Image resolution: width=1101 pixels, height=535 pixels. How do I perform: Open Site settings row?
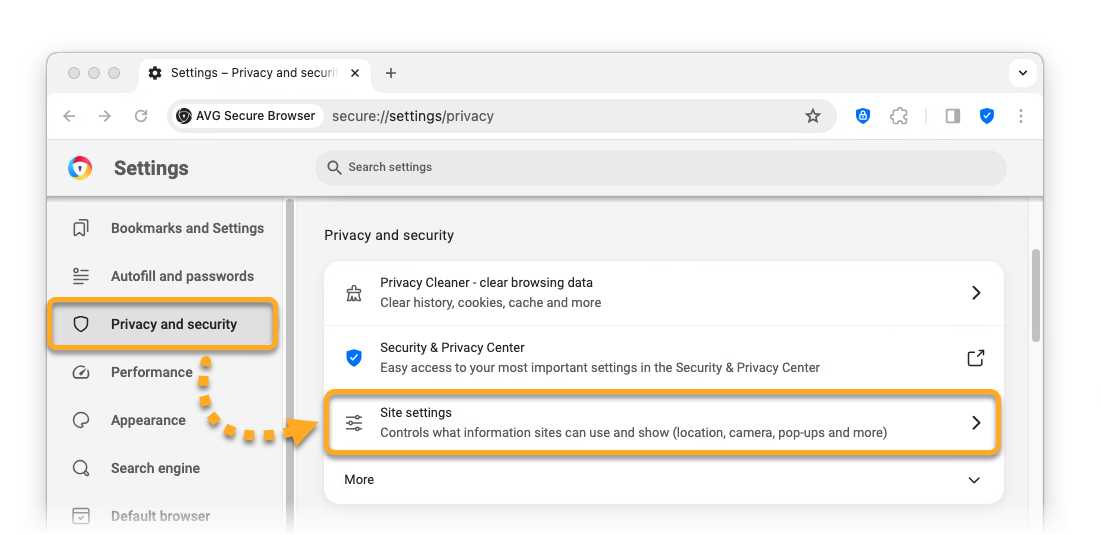point(662,423)
